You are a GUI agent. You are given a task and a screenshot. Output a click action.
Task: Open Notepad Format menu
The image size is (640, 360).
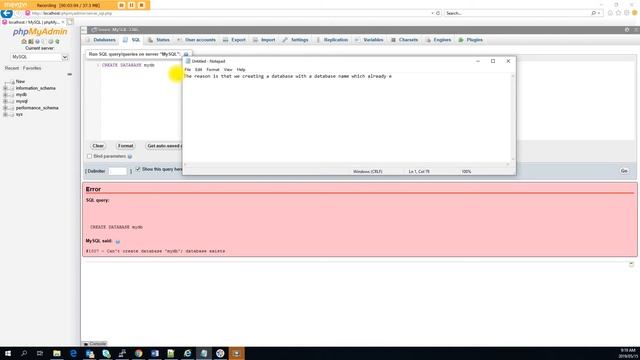pos(213,70)
